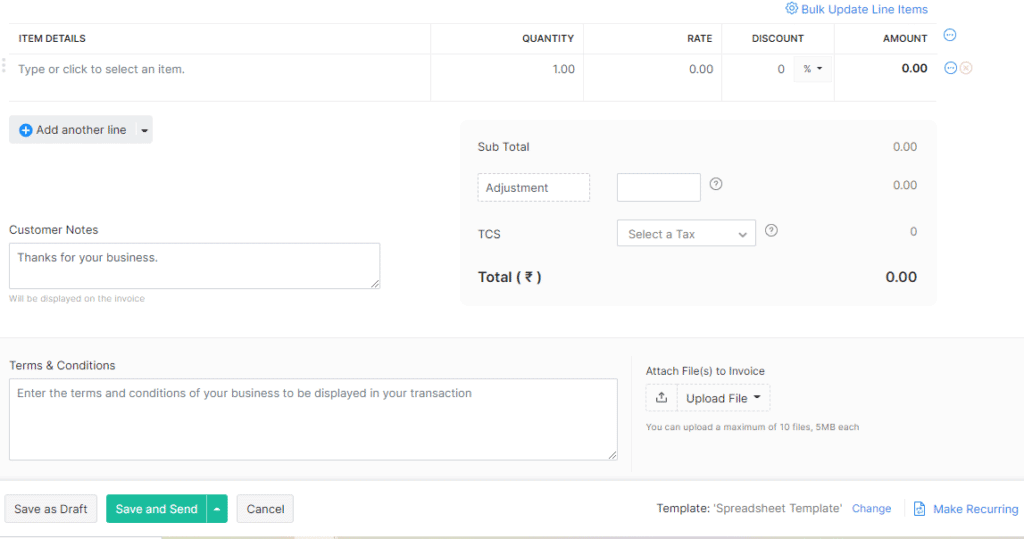Click the Customer Notes heading
The height and width of the screenshot is (539, 1024).
(54, 230)
